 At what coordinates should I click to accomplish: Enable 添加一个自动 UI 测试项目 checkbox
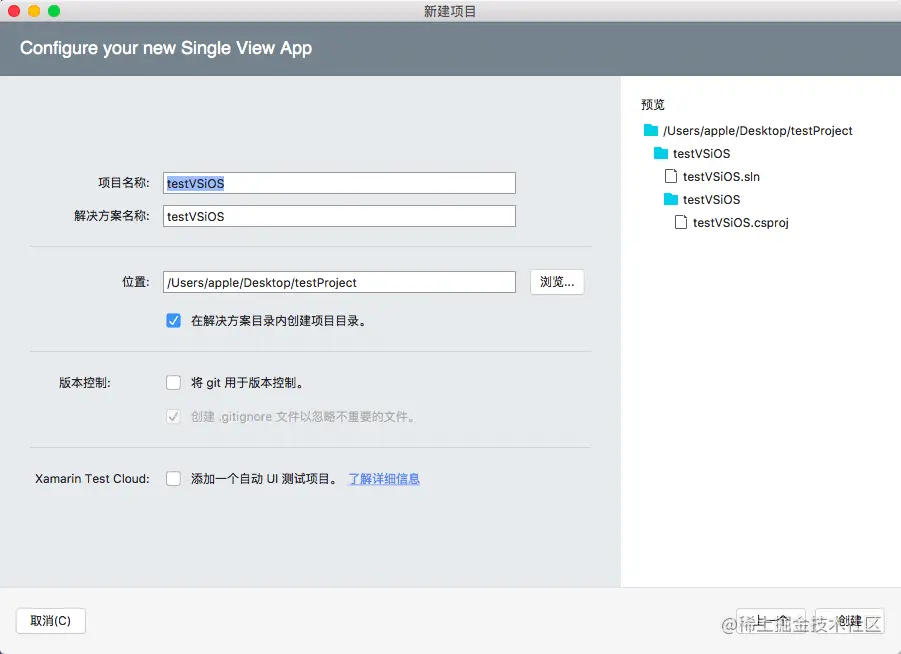click(x=174, y=479)
